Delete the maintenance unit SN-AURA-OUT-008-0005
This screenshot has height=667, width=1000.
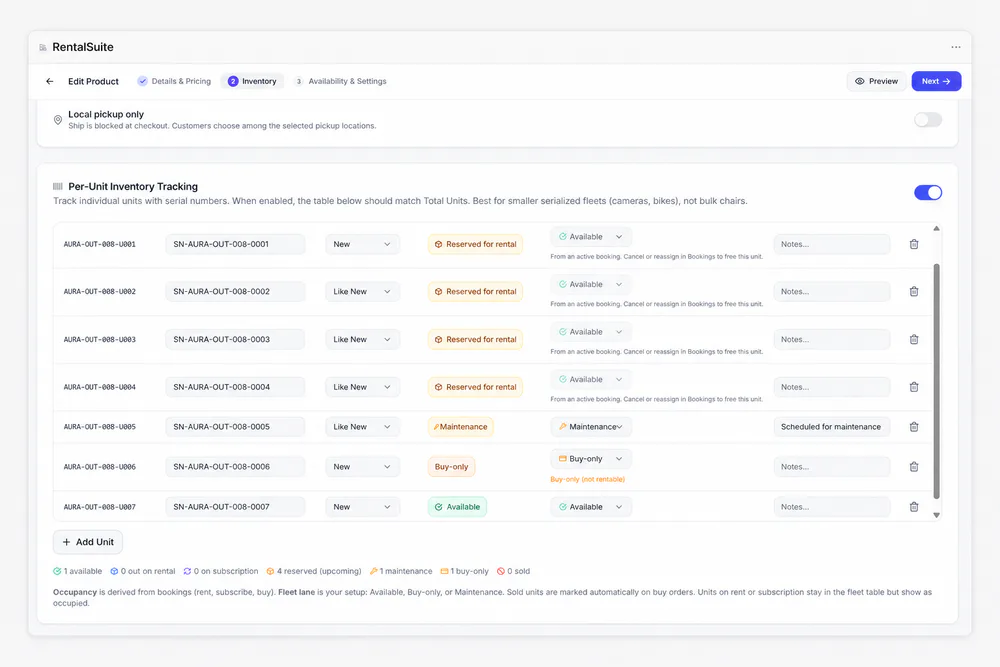pyautogui.click(x=913, y=427)
